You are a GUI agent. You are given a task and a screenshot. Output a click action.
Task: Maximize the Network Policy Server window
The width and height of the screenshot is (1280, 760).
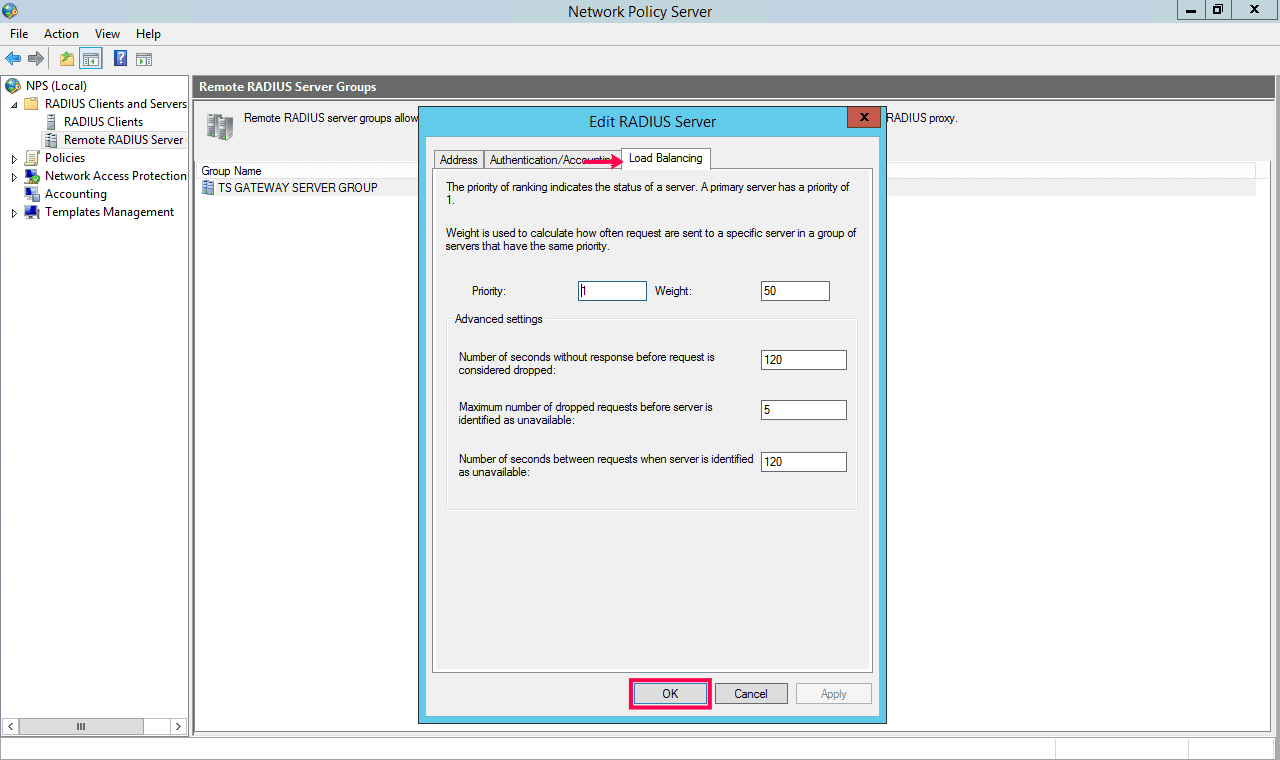(1217, 10)
